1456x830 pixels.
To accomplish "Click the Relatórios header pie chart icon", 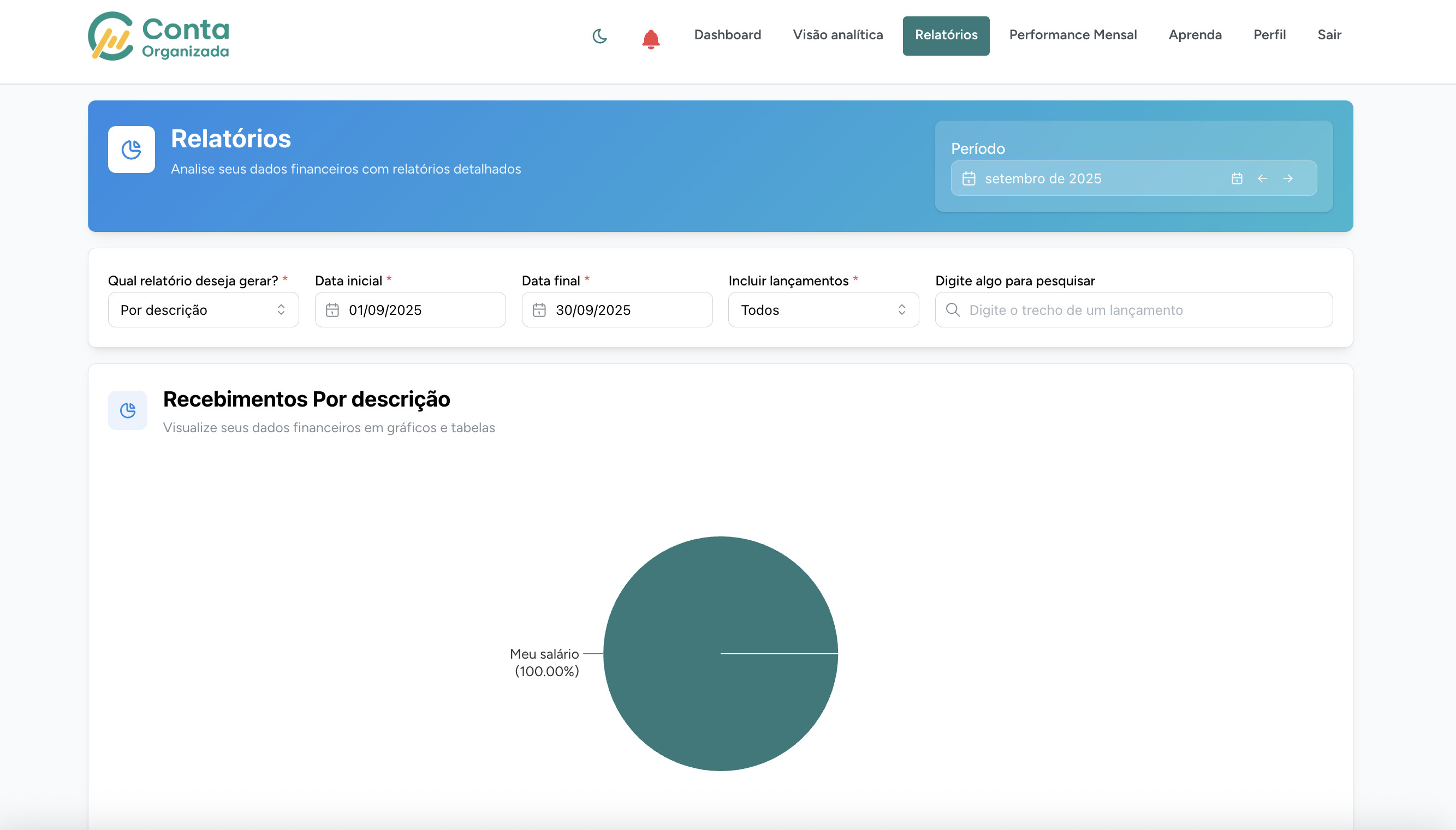I will [x=131, y=150].
